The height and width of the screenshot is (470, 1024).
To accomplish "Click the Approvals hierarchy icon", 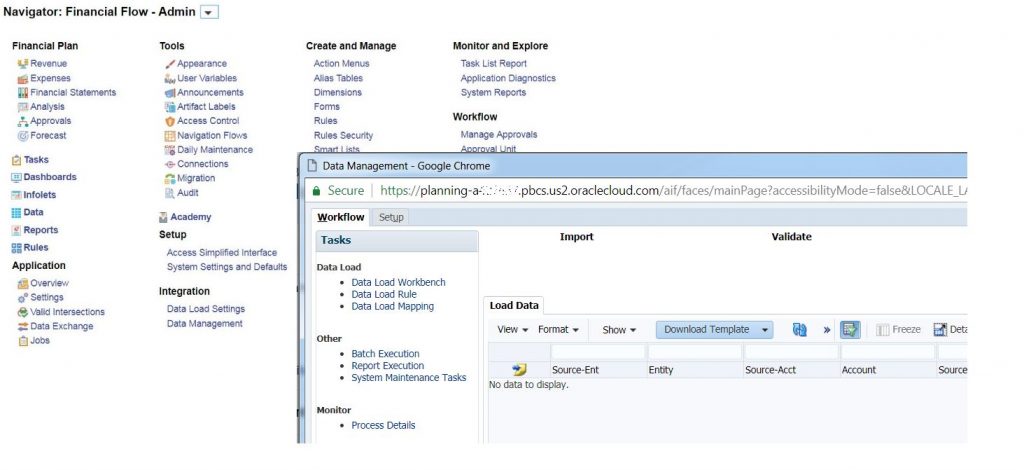I will coord(23,121).
